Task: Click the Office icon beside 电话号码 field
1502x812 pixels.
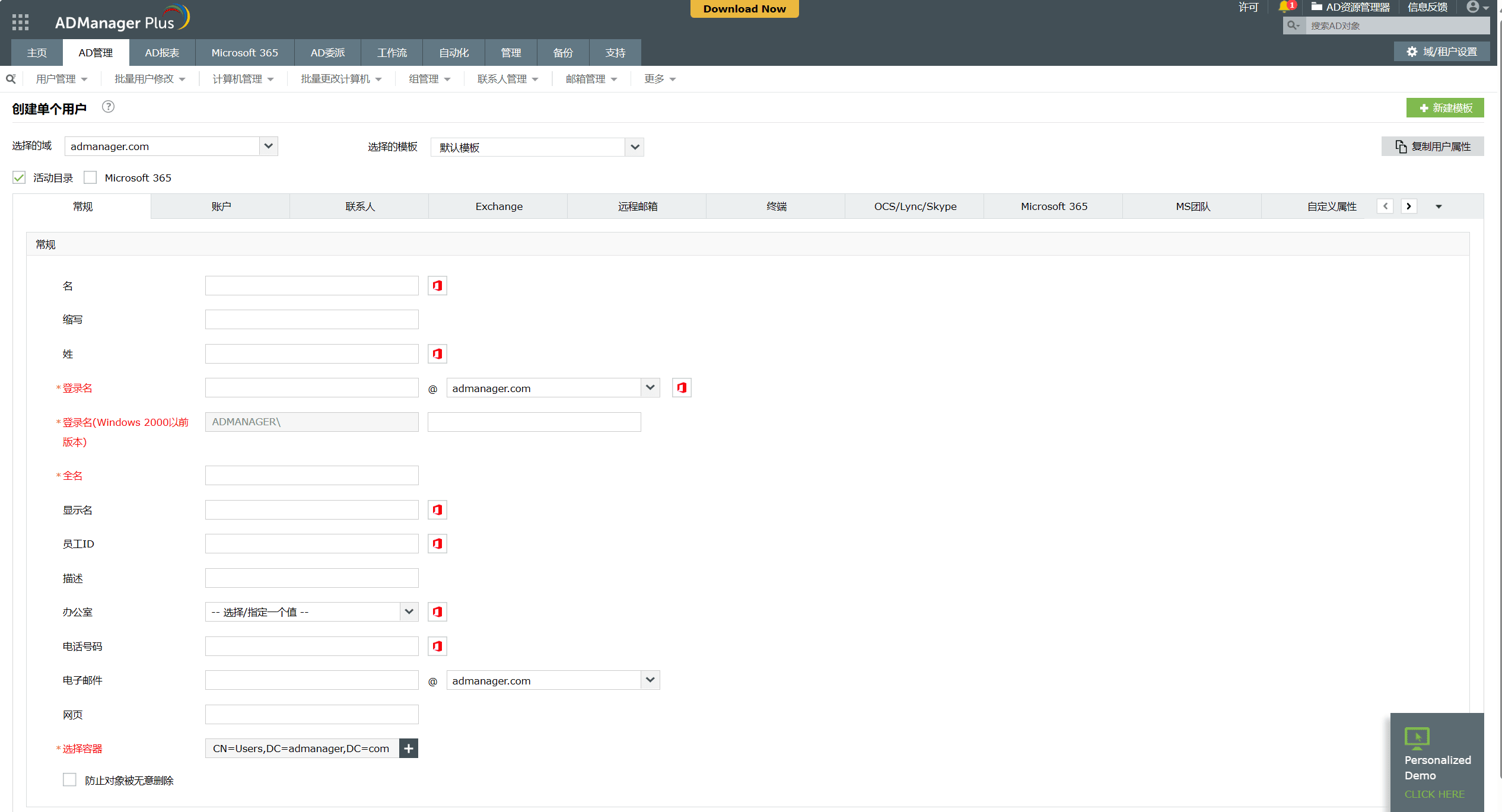Action: pos(437,647)
